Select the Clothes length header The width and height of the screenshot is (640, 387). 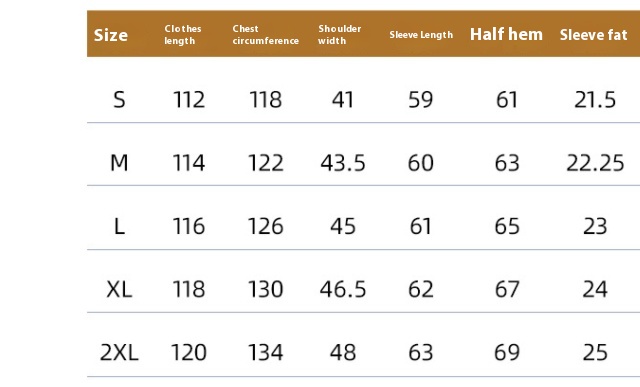(x=182, y=35)
